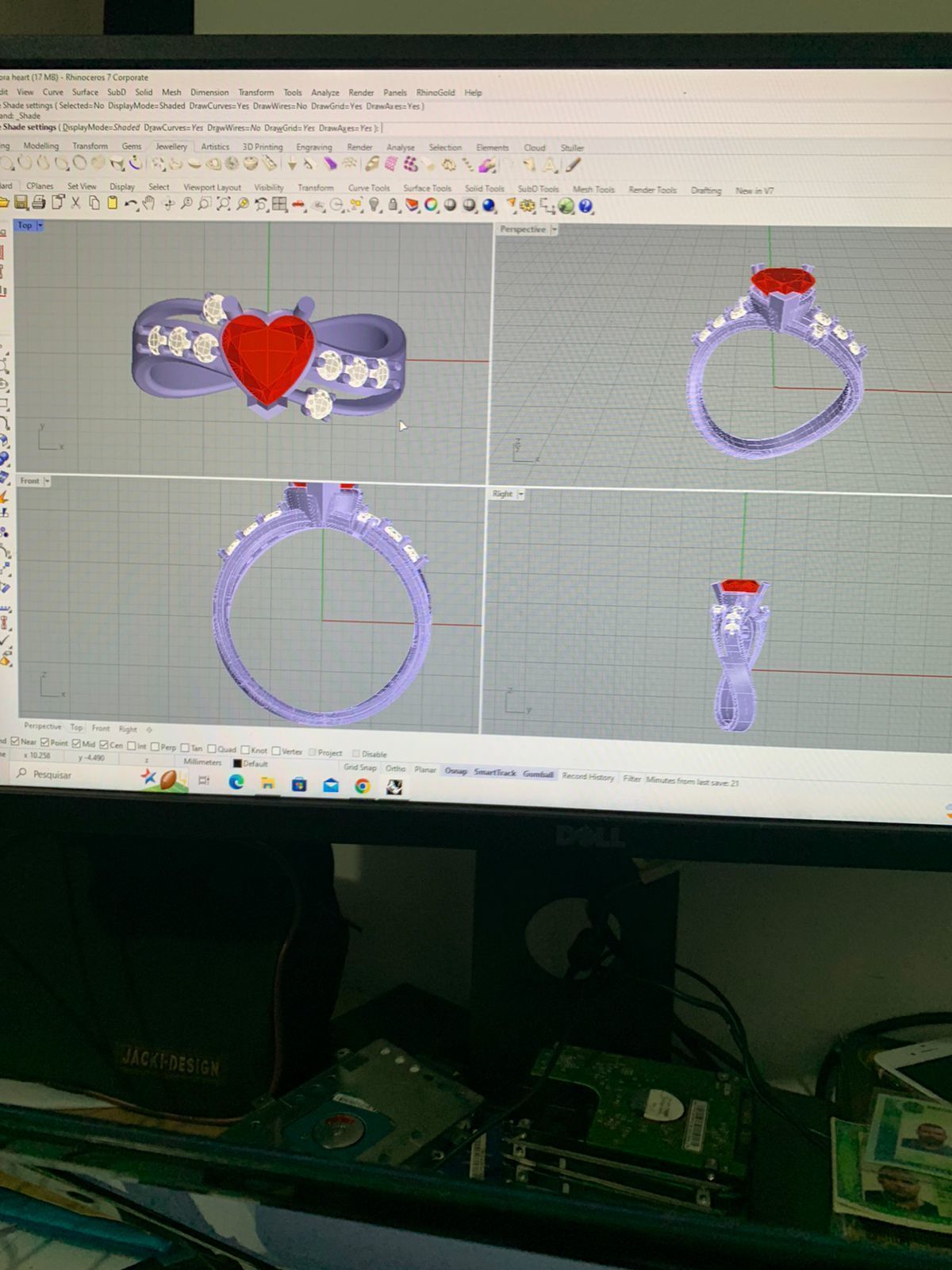This screenshot has width=952, height=1270.
Task: Click the pink pave grid icon
Action: 392,164
